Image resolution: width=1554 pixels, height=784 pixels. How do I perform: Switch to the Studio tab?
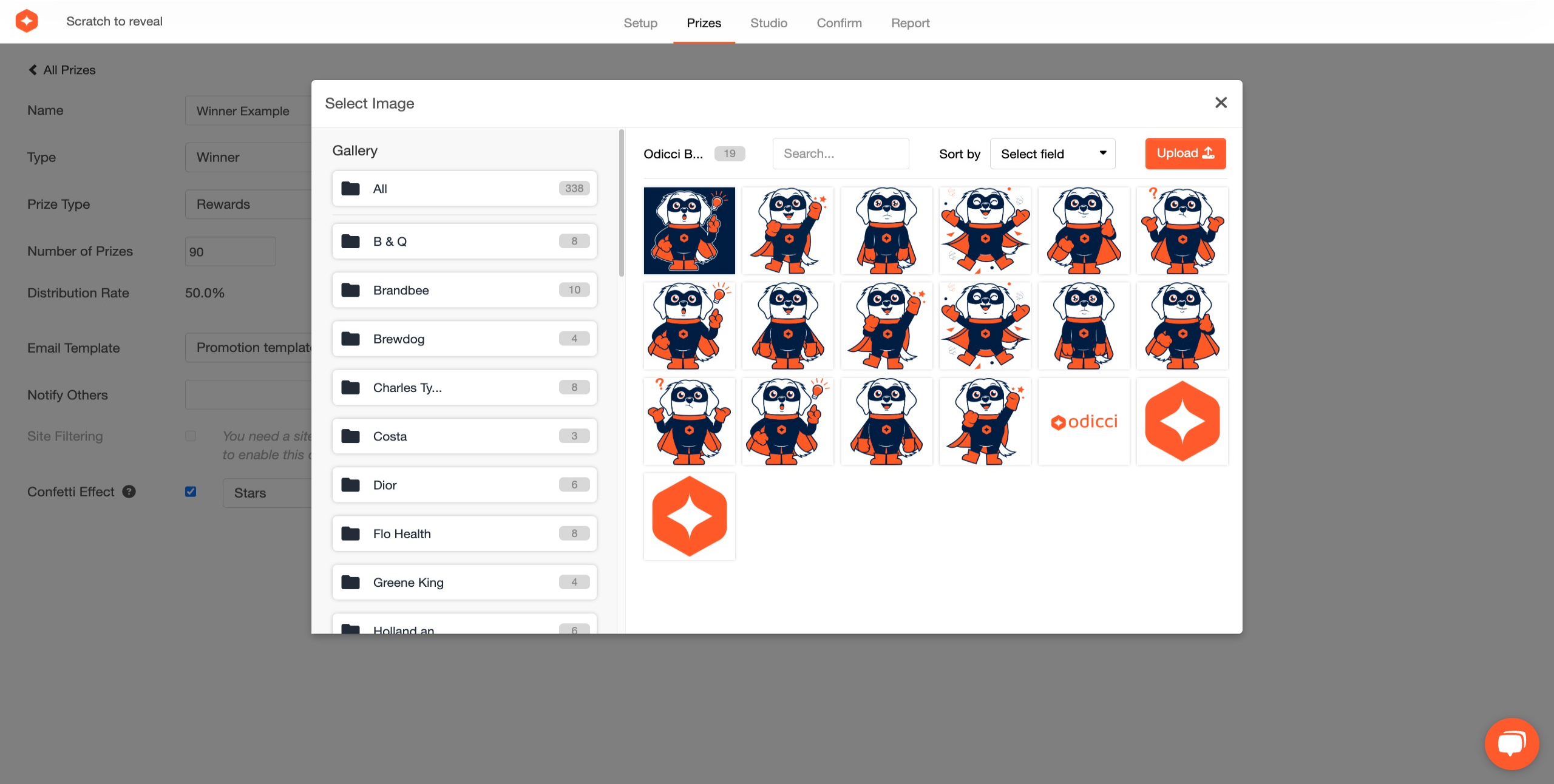point(769,23)
